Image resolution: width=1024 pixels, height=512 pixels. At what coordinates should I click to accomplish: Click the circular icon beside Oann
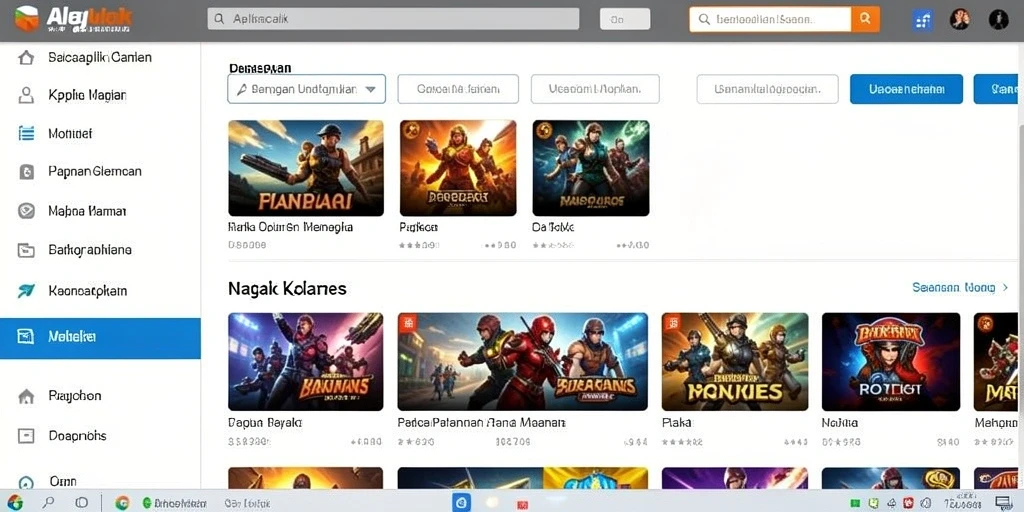point(25,483)
